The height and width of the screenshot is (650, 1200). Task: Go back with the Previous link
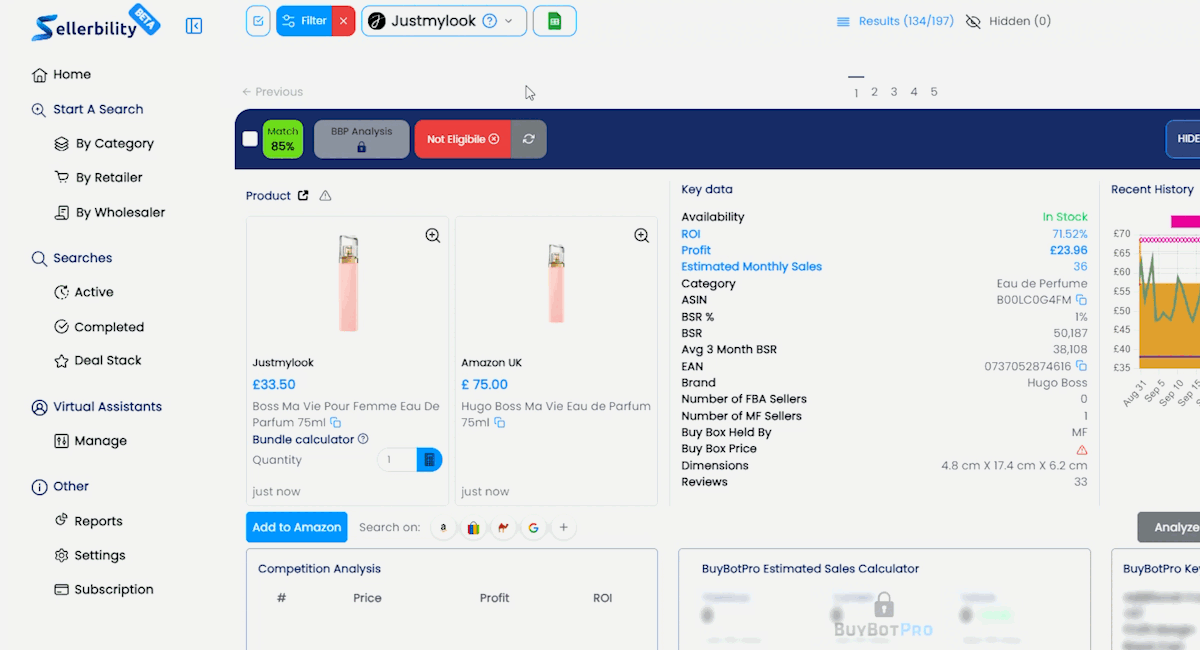(272, 92)
